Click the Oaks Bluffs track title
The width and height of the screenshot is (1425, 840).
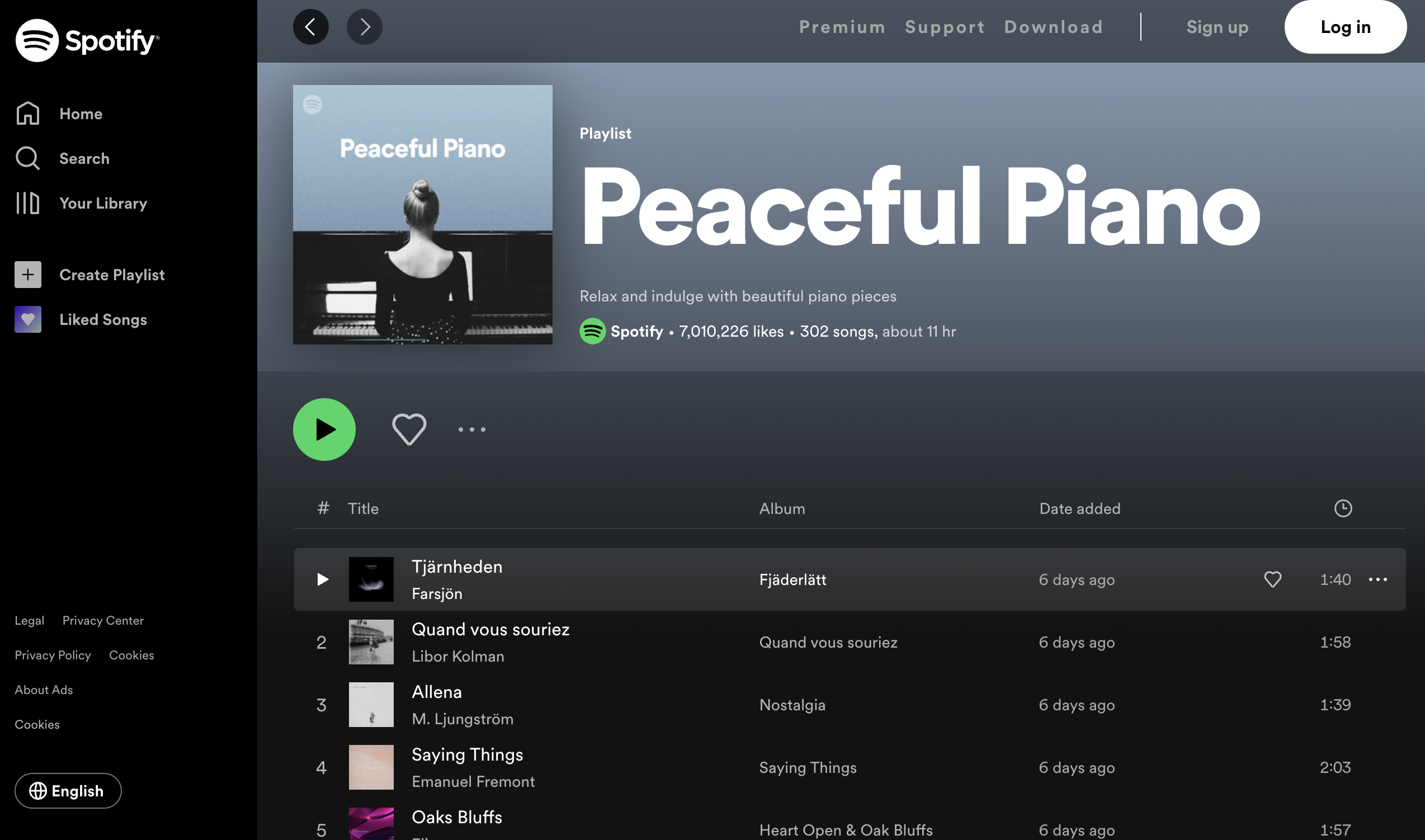457,818
